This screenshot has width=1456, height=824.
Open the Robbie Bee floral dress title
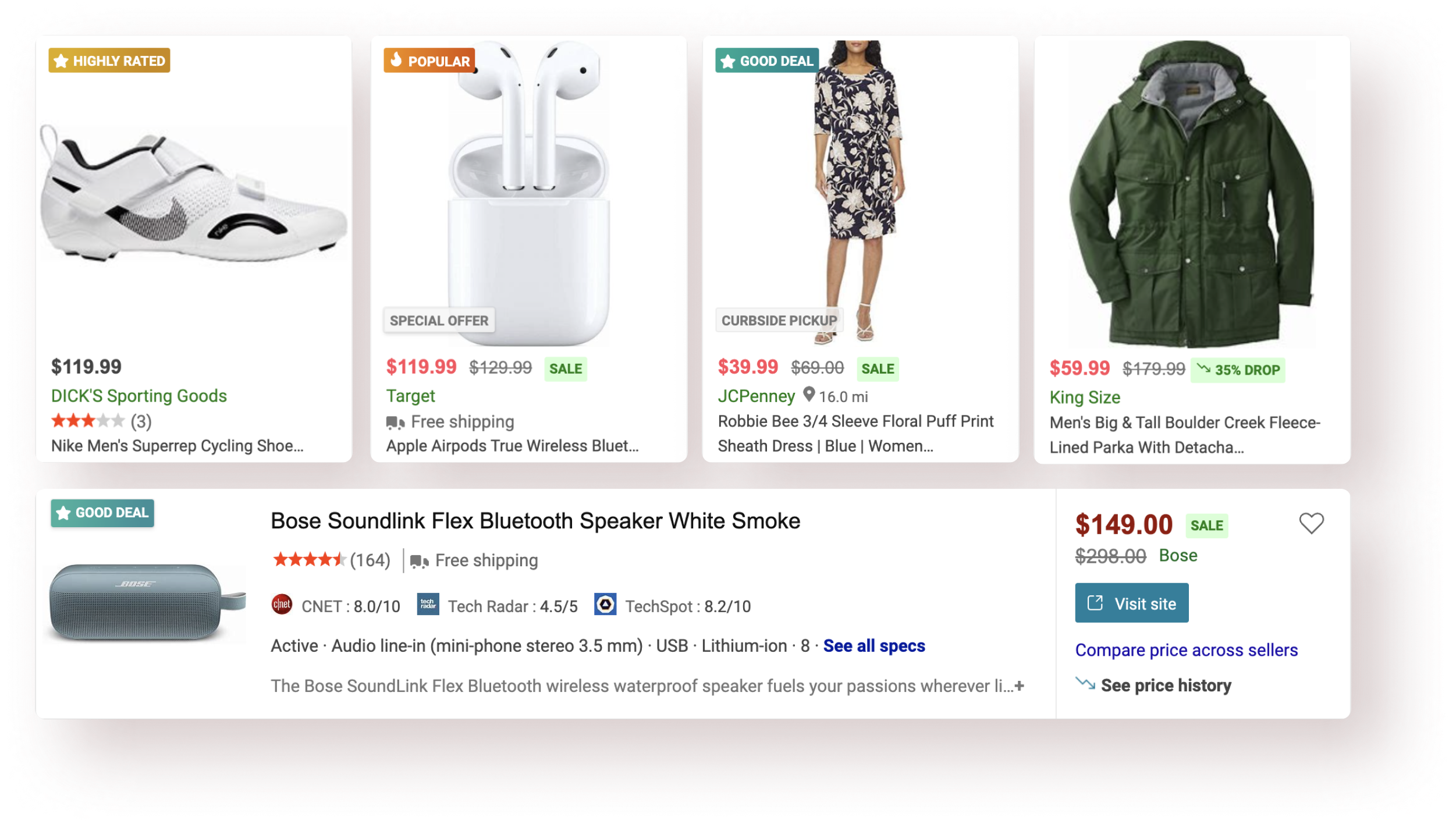855,434
